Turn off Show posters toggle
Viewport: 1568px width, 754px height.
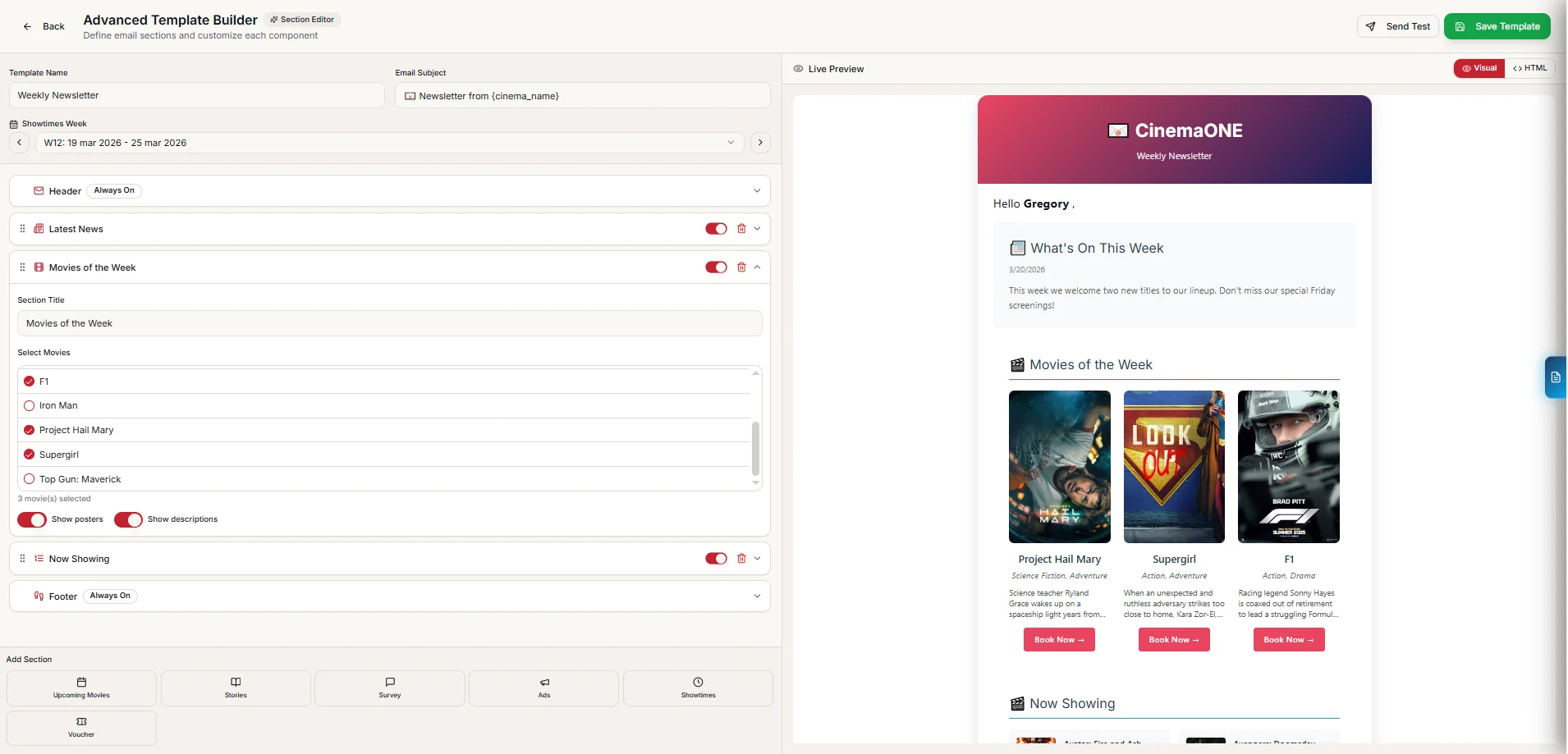32,520
